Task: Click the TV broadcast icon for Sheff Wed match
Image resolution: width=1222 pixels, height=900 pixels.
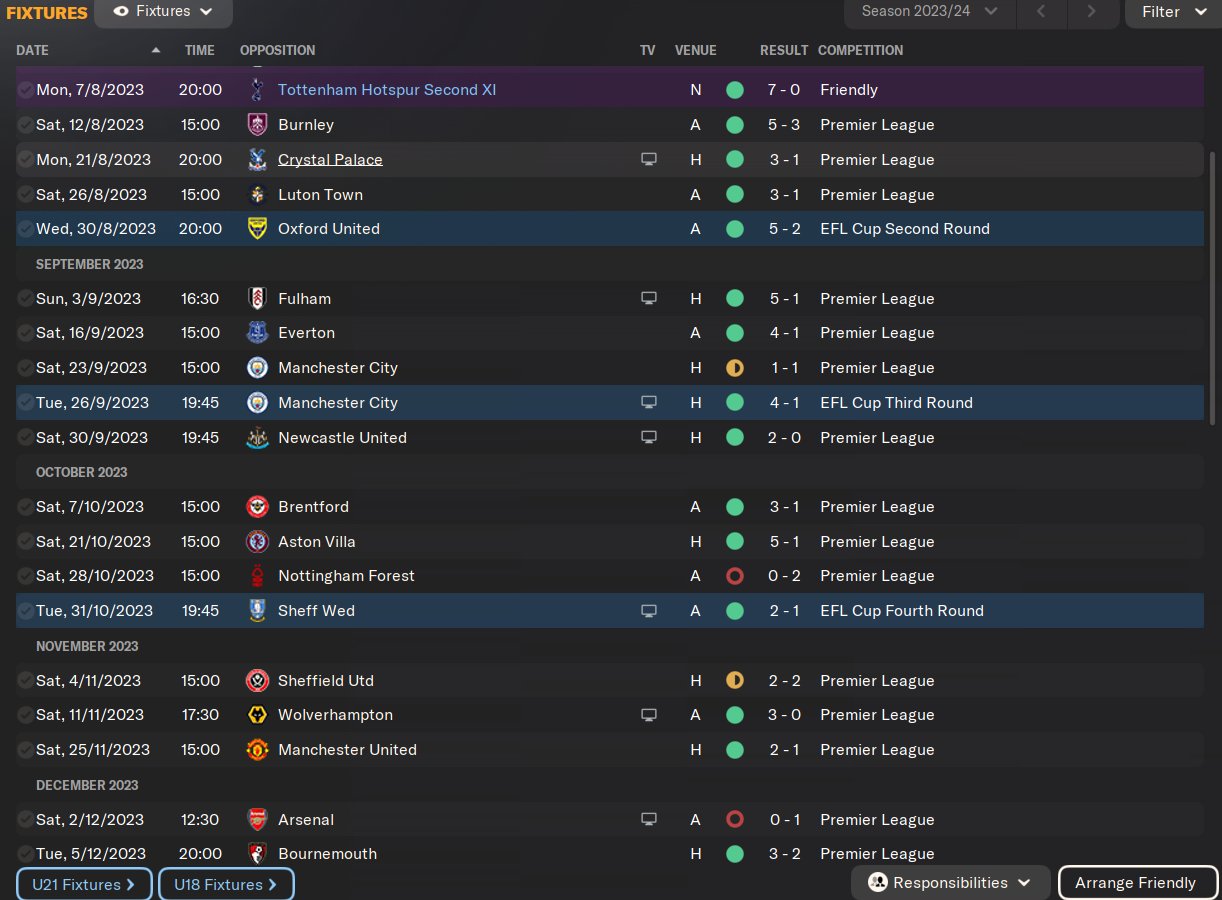Action: (x=649, y=611)
